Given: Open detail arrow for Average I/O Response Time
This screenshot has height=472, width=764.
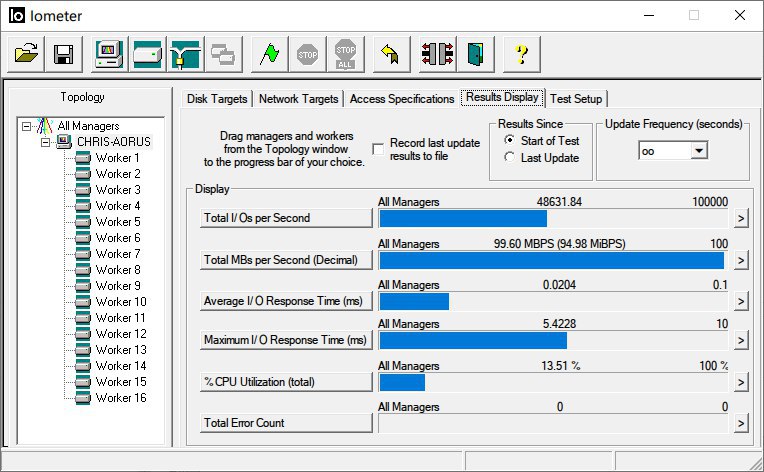Looking at the screenshot, I should point(741,302).
